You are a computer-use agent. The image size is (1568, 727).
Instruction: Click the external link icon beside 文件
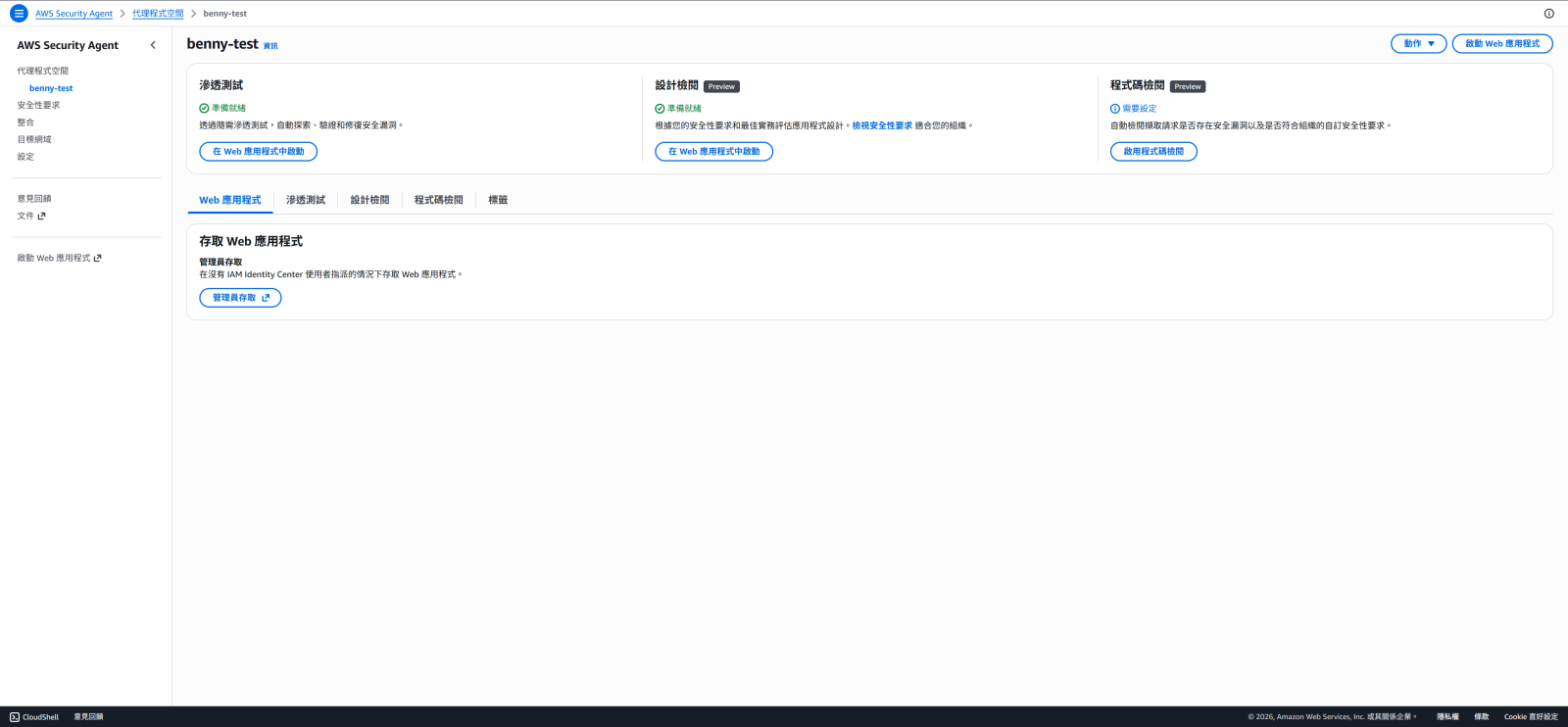(x=41, y=216)
